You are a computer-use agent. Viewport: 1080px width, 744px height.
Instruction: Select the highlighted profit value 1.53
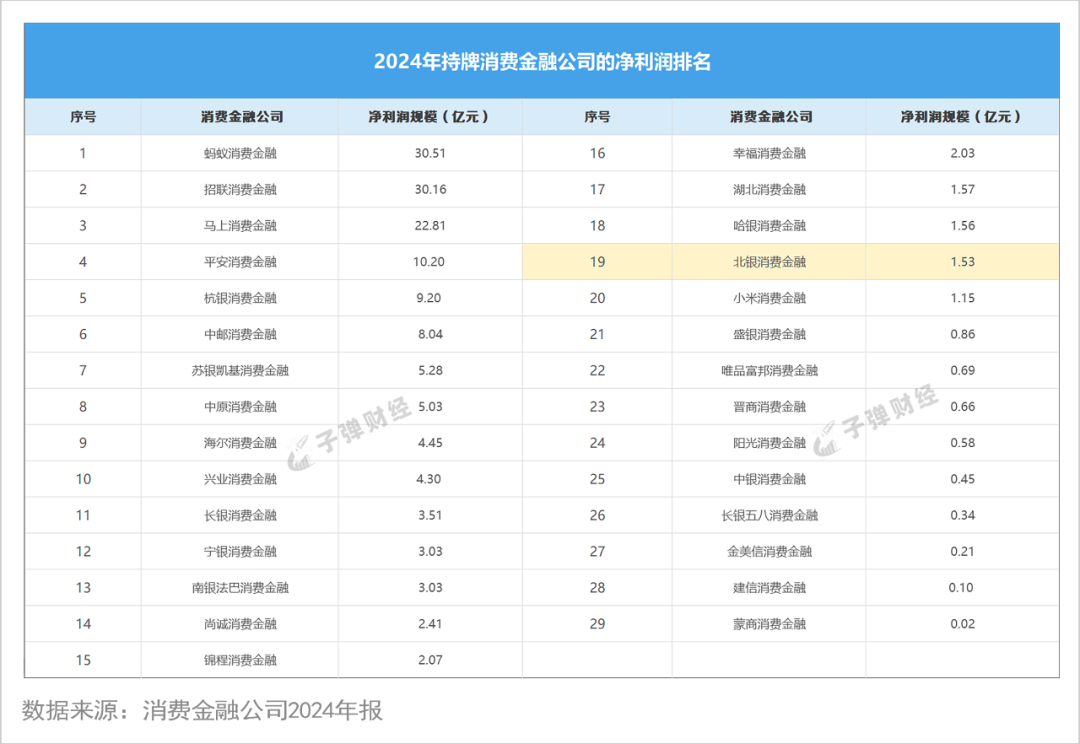tap(962, 262)
